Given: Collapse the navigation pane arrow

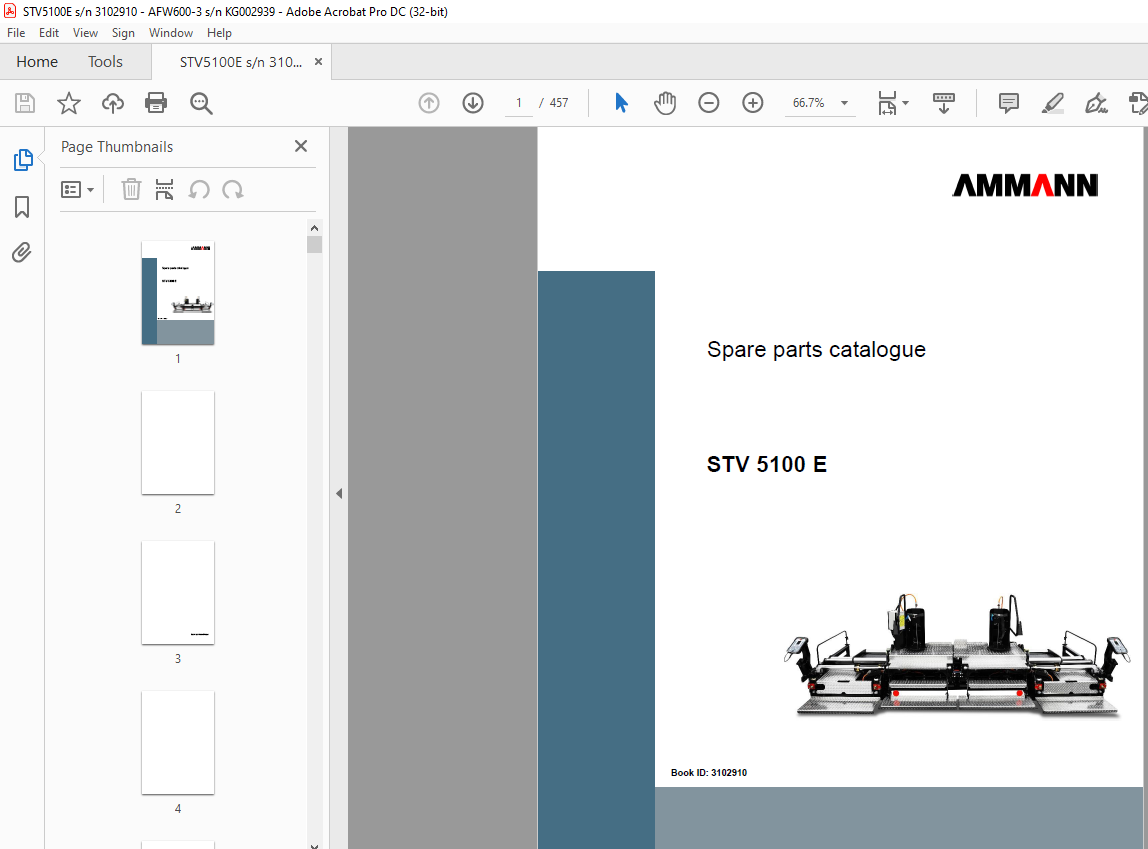Looking at the screenshot, I should 339,493.
